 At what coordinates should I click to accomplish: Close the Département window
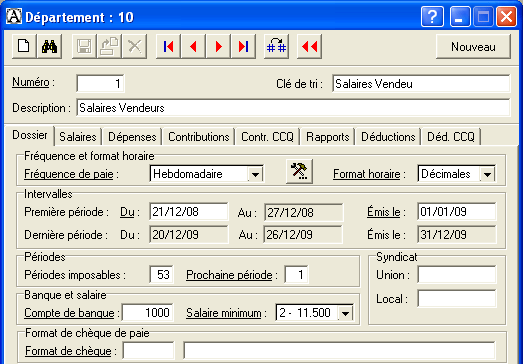tap(506, 16)
